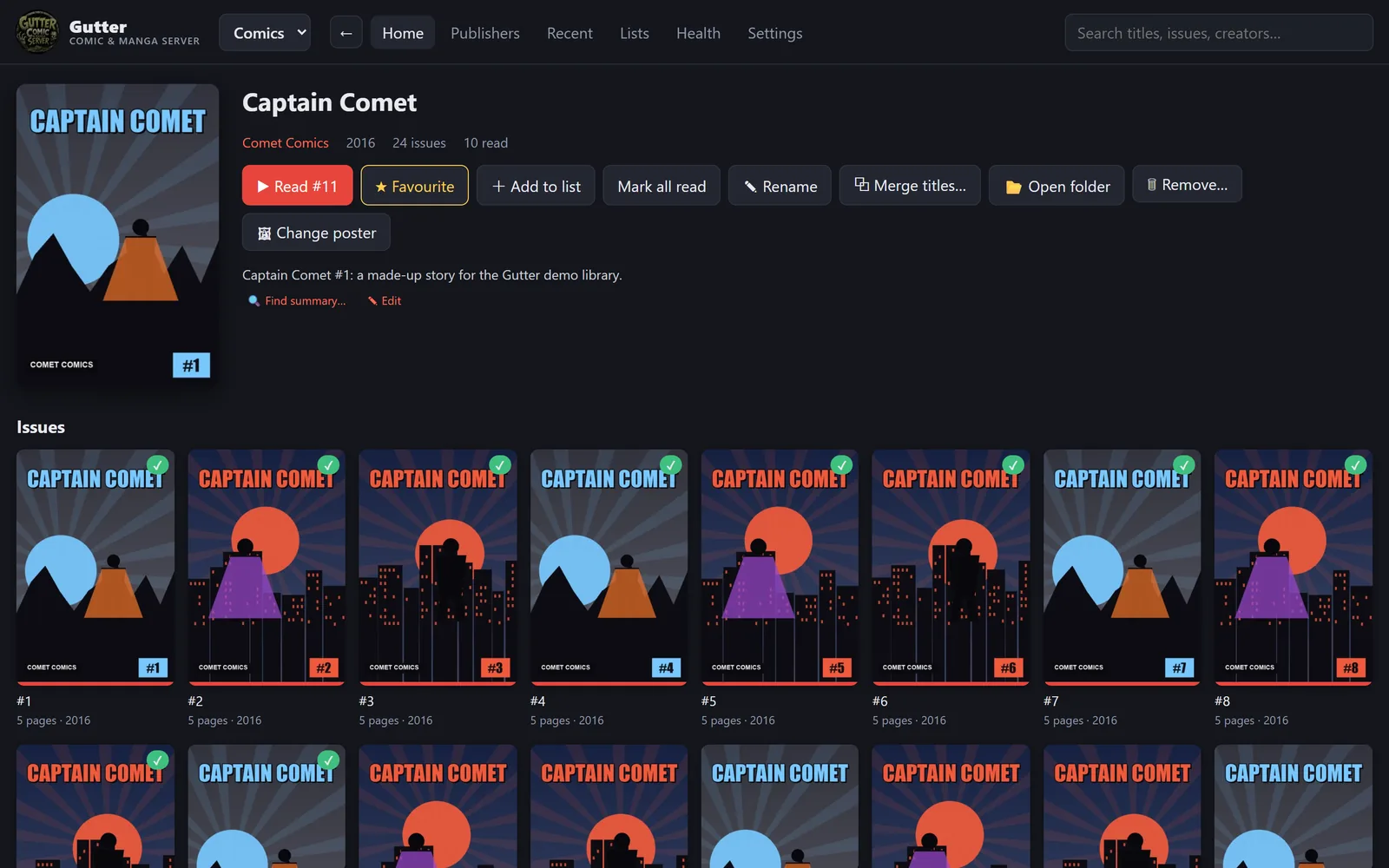Open the Home tab
This screenshot has height=868, width=1389.
(403, 33)
